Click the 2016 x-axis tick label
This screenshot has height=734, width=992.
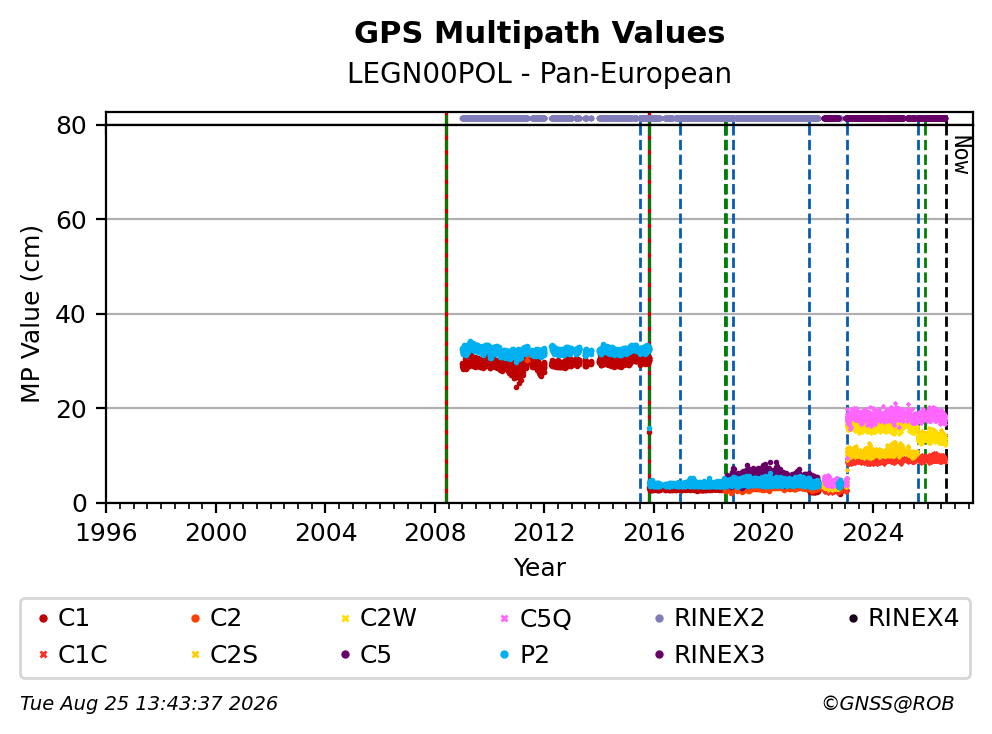654,533
